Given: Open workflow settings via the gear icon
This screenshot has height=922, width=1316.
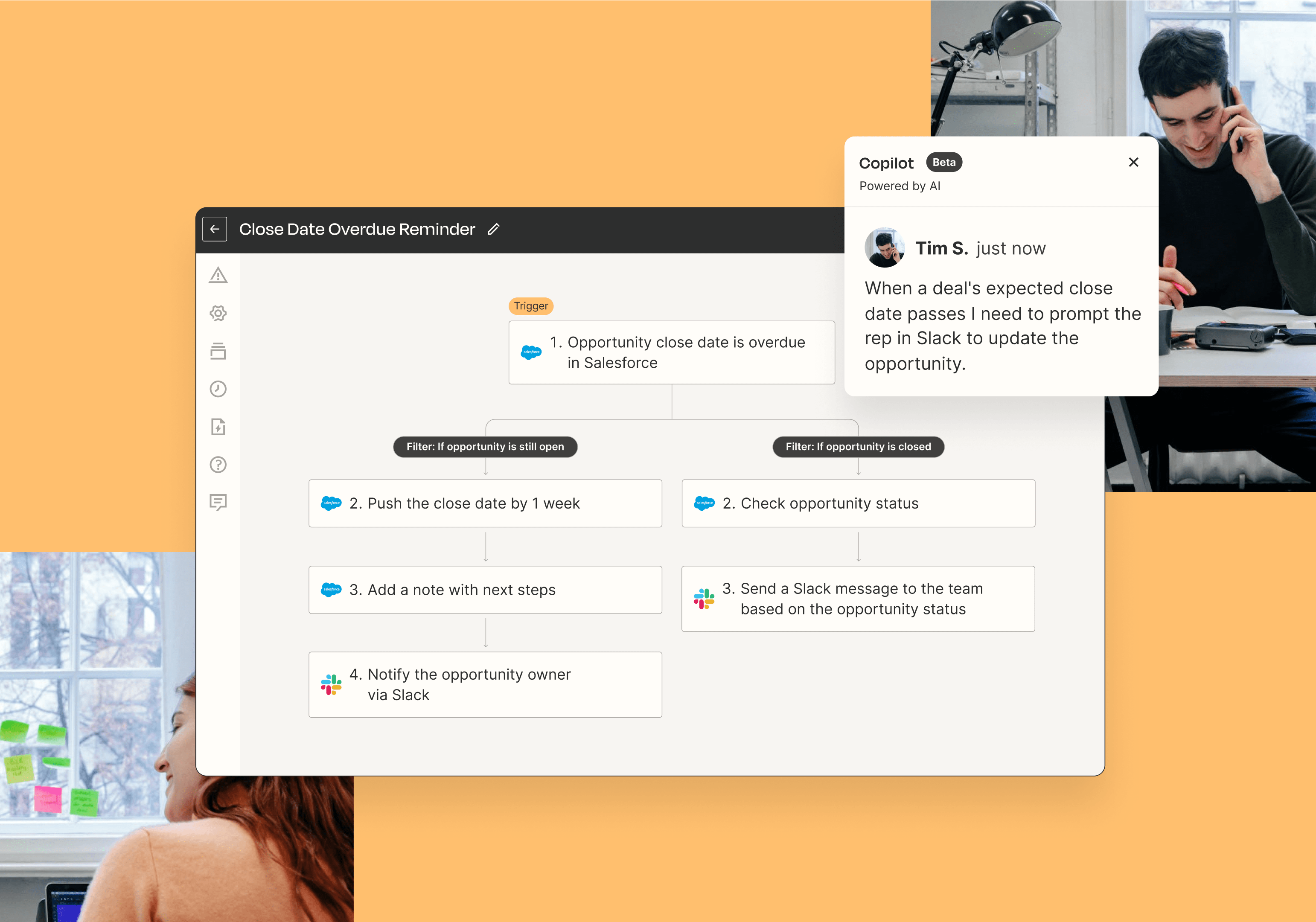Looking at the screenshot, I should pos(218,314).
